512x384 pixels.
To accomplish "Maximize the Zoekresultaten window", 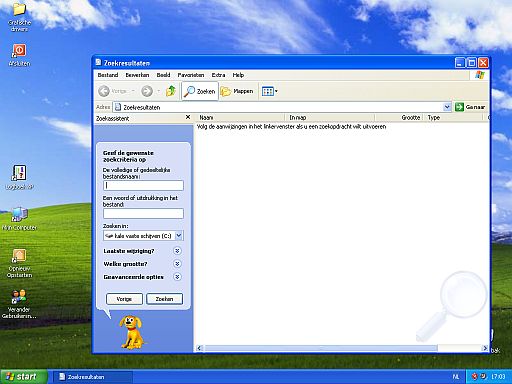I will pos(471,63).
